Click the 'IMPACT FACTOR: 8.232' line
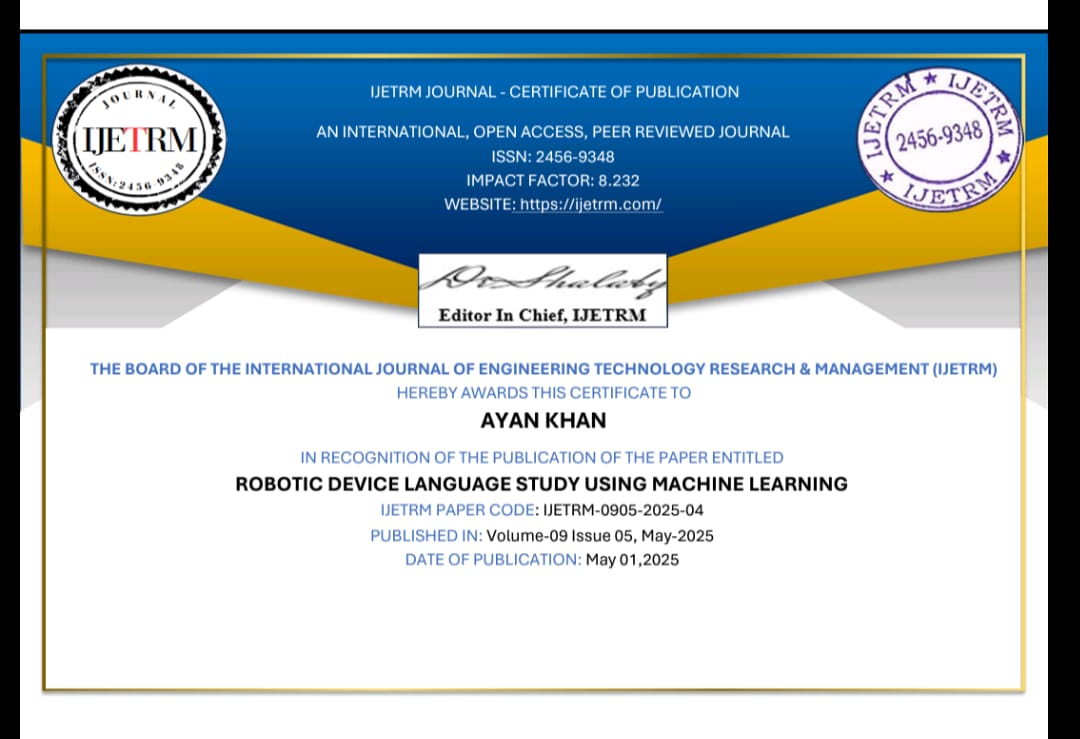The height and width of the screenshot is (739, 1080). (552, 180)
